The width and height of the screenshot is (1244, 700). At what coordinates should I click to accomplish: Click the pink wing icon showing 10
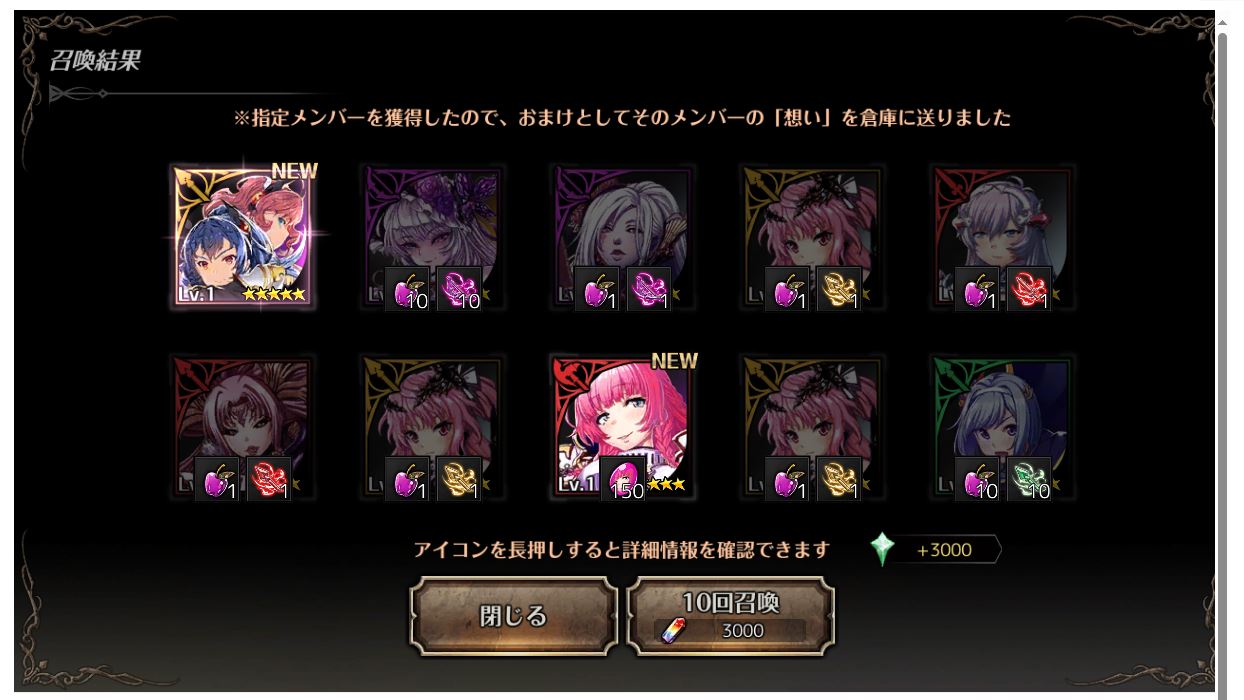point(459,289)
